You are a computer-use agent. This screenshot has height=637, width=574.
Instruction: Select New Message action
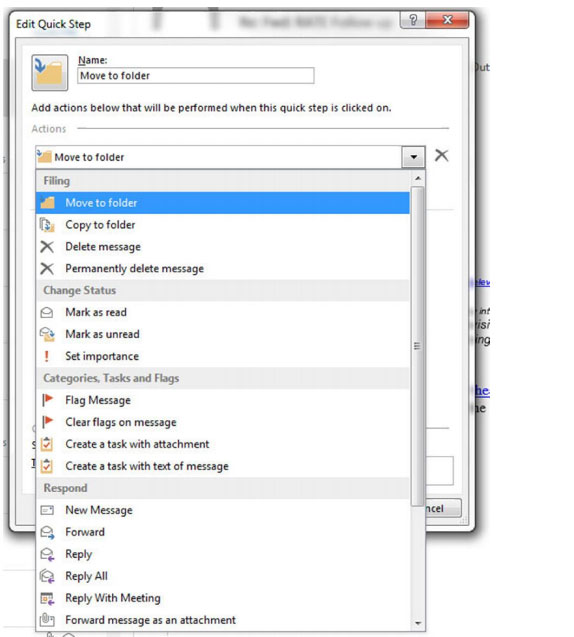(223, 510)
